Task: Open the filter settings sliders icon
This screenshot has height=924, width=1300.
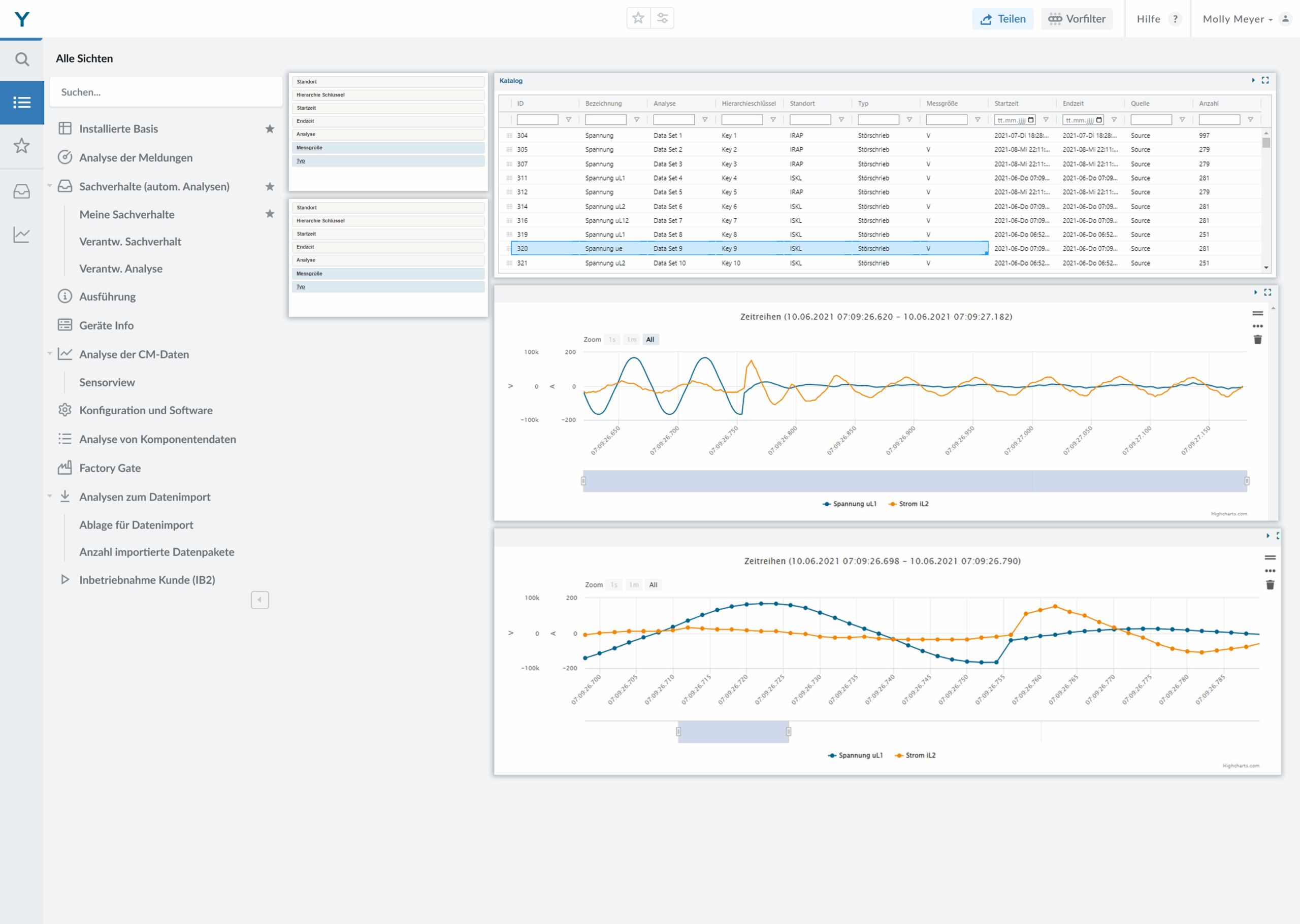Action: [662, 18]
